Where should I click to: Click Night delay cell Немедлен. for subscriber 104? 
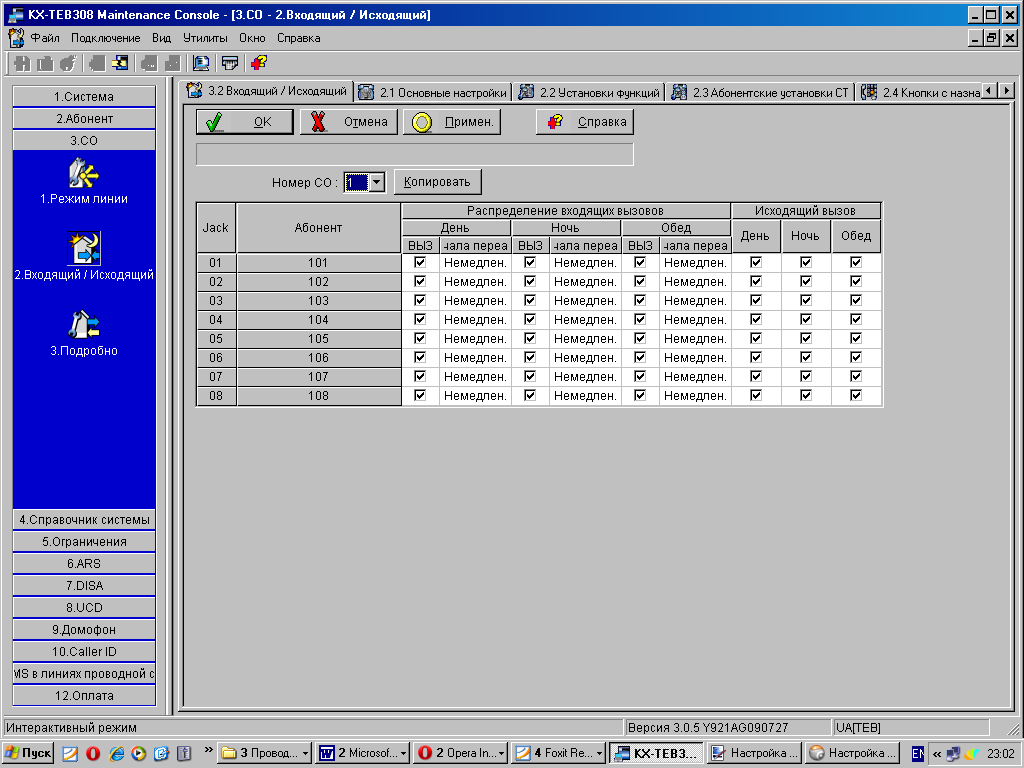coord(585,319)
